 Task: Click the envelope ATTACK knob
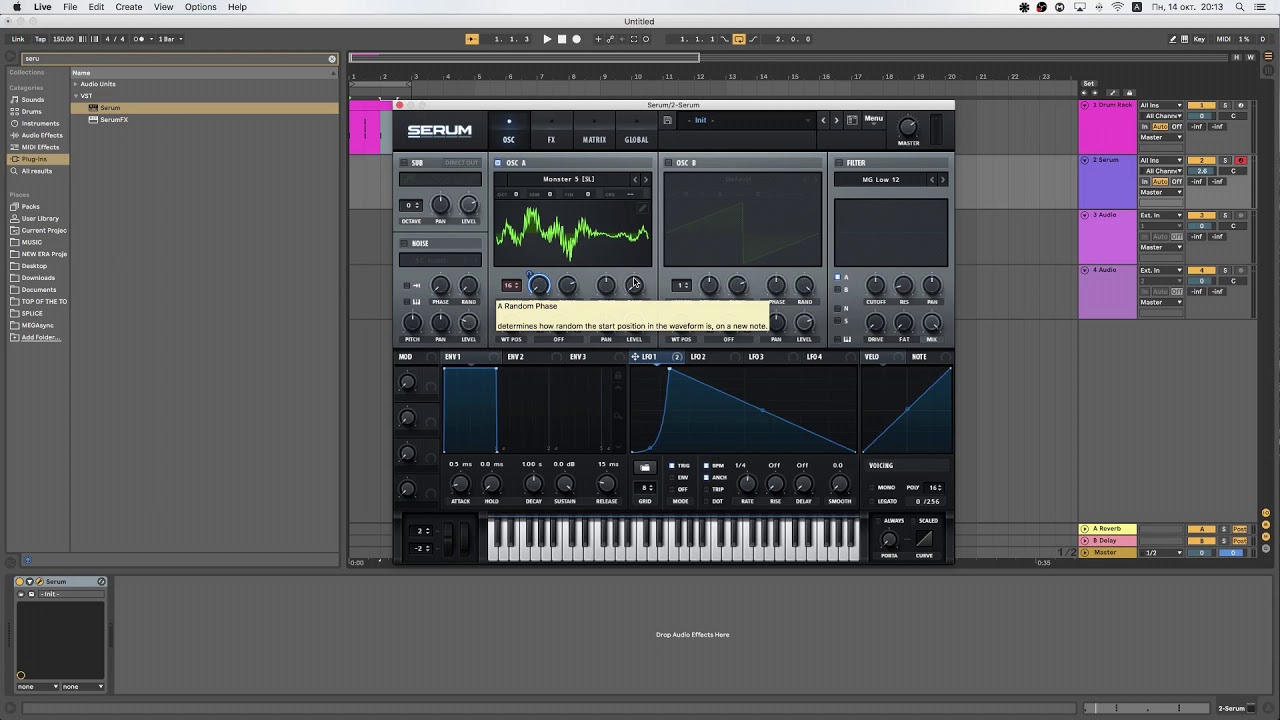coord(460,485)
